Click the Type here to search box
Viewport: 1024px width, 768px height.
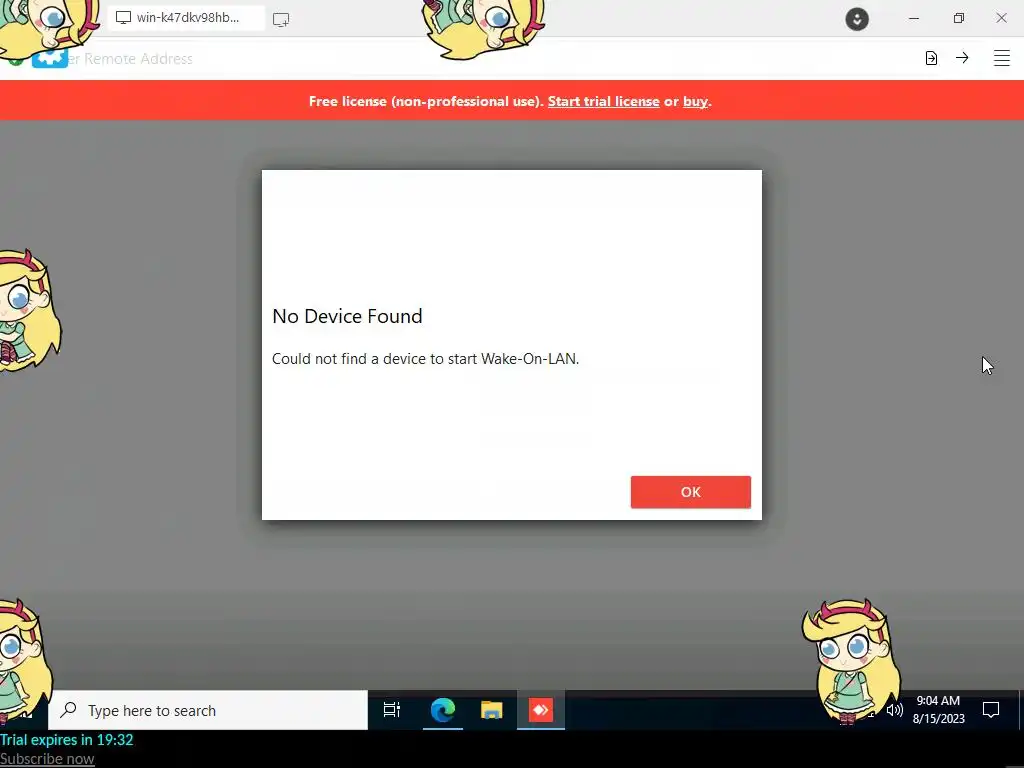(208, 710)
